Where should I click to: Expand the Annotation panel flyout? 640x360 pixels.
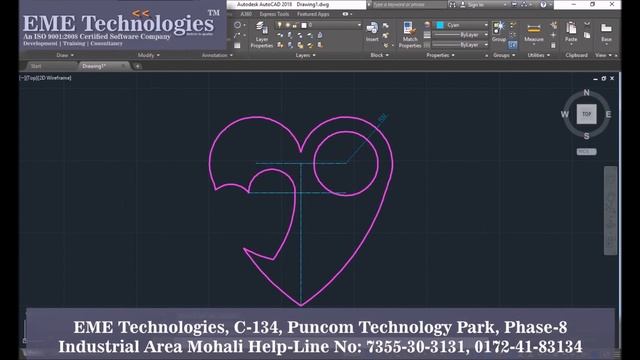point(217,55)
